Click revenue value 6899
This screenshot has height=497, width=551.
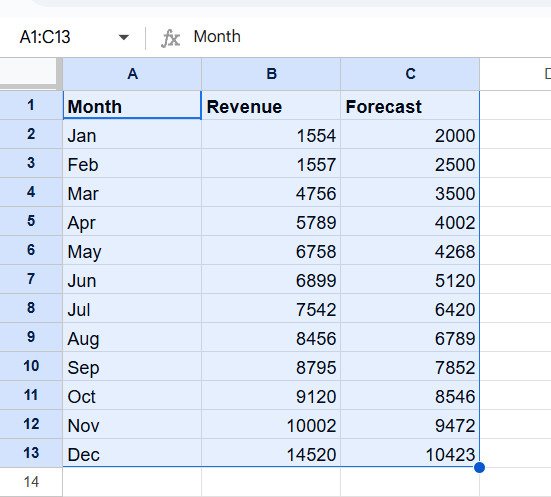(x=271, y=279)
